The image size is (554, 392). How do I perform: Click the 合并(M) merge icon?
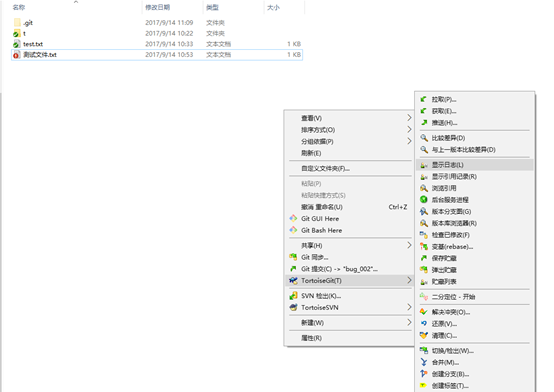[x=424, y=362]
